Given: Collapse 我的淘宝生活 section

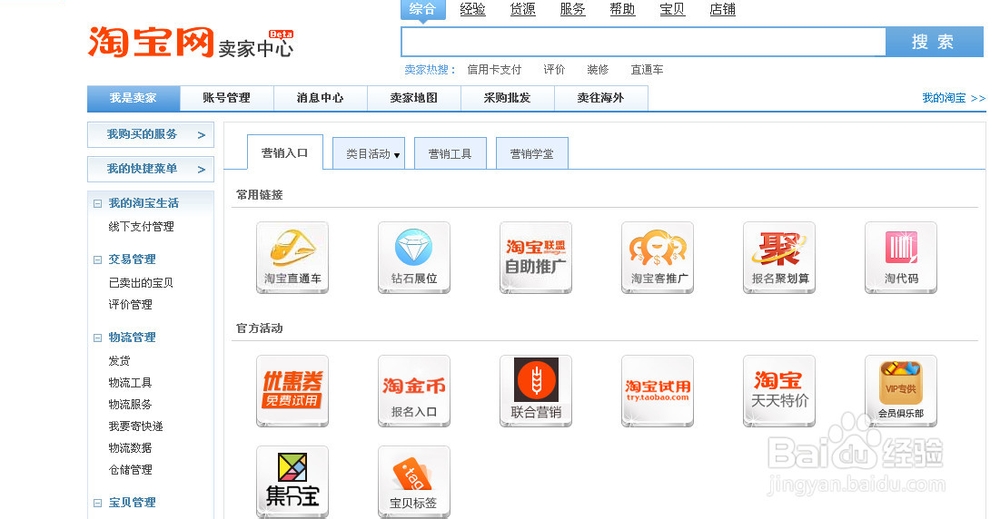Looking at the screenshot, I should 98,204.
